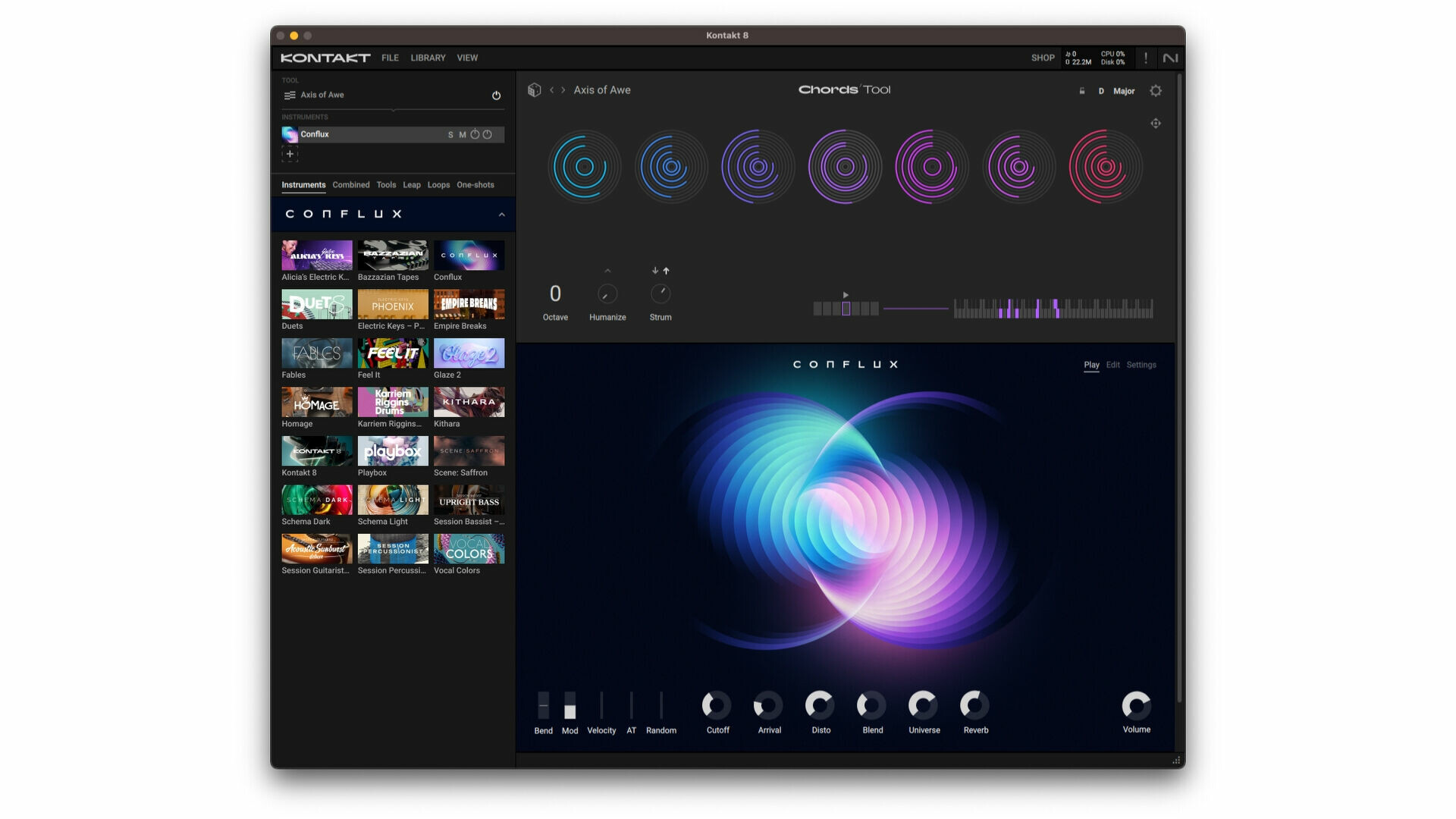
Task: Click the strum direction arrows icon
Action: pyautogui.click(x=661, y=271)
